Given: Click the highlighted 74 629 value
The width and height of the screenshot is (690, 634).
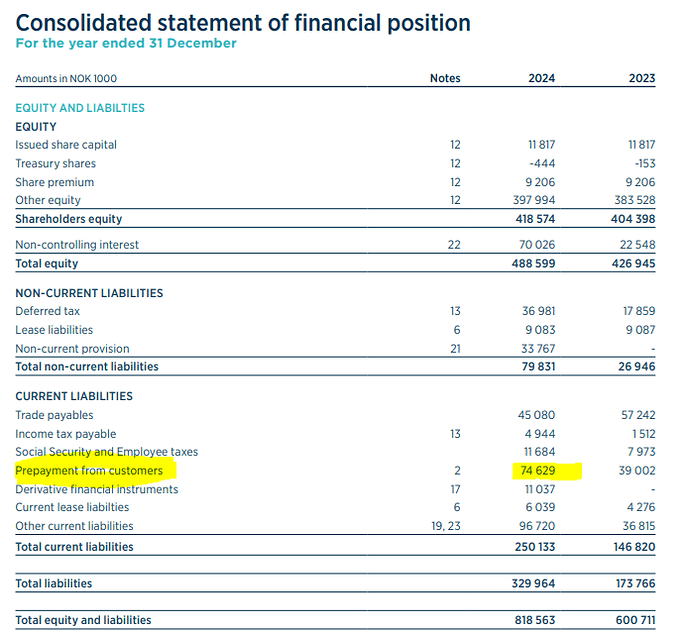Looking at the screenshot, I should (x=537, y=470).
